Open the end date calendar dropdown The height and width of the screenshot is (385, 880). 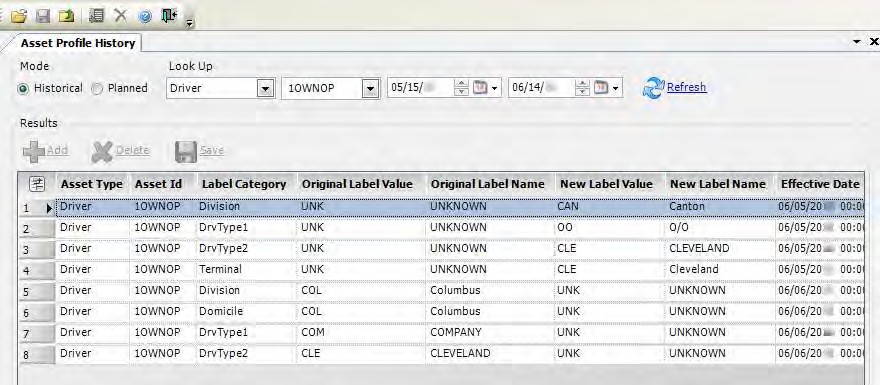click(606, 88)
